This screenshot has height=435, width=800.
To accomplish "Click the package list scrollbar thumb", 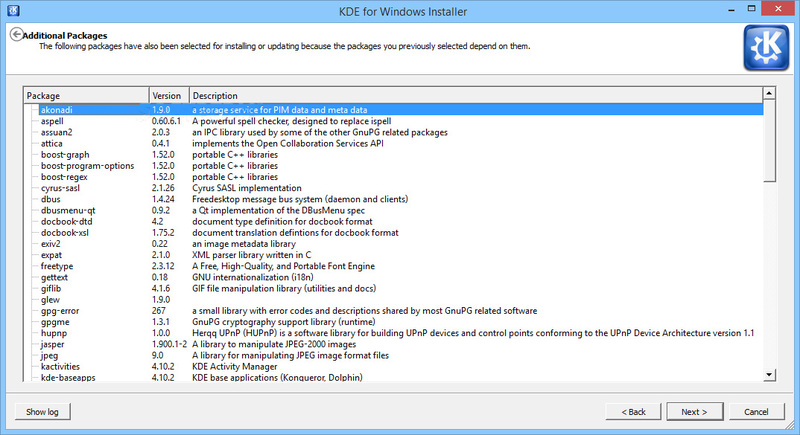I will (769, 141).
